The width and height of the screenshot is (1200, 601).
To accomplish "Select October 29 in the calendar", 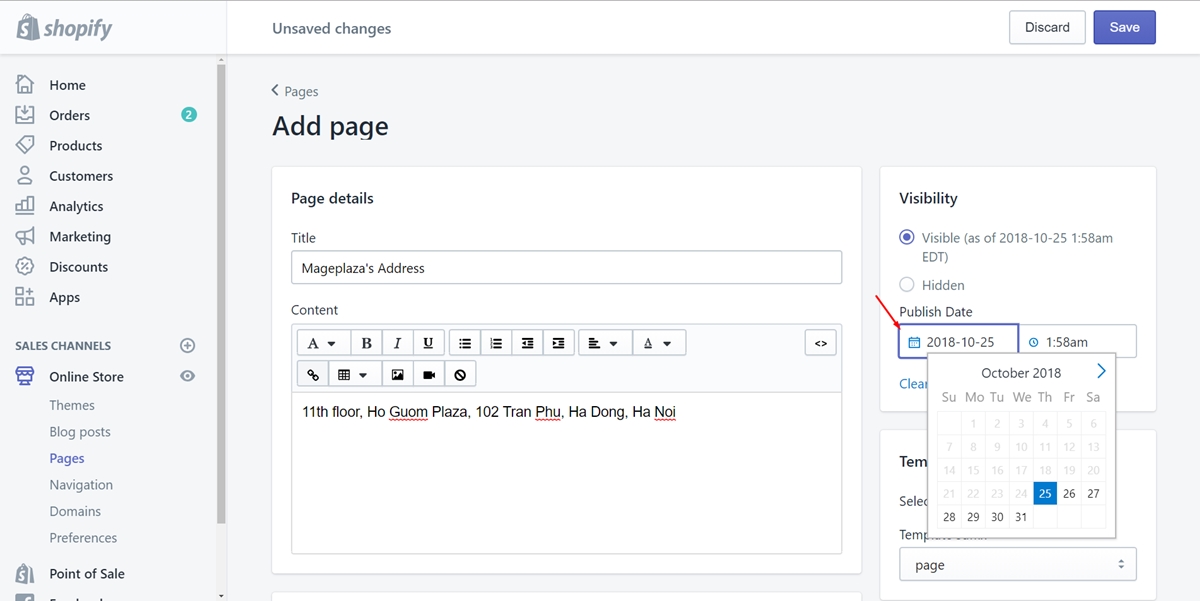I will pos(973,517).
